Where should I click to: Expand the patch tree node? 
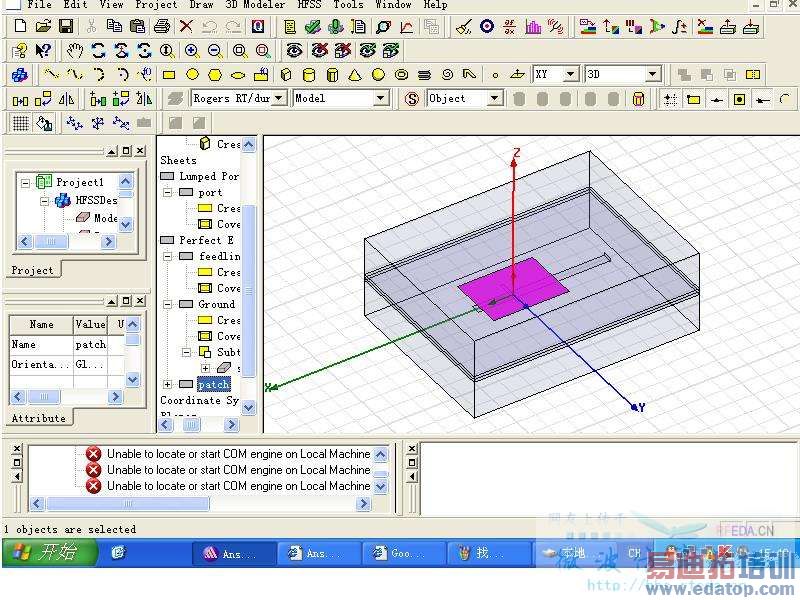167,384
